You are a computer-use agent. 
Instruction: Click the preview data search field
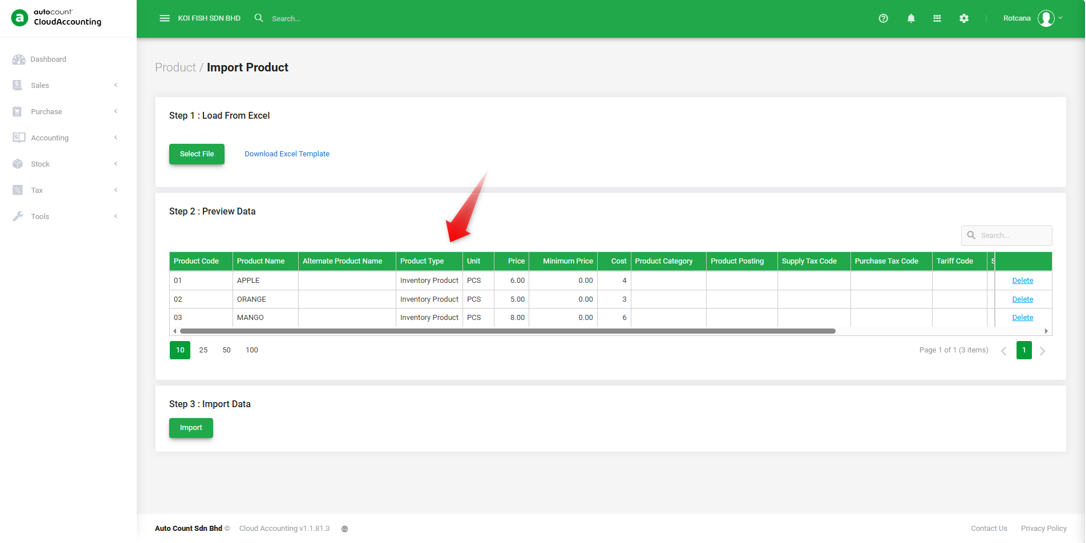click(1006, 235)
